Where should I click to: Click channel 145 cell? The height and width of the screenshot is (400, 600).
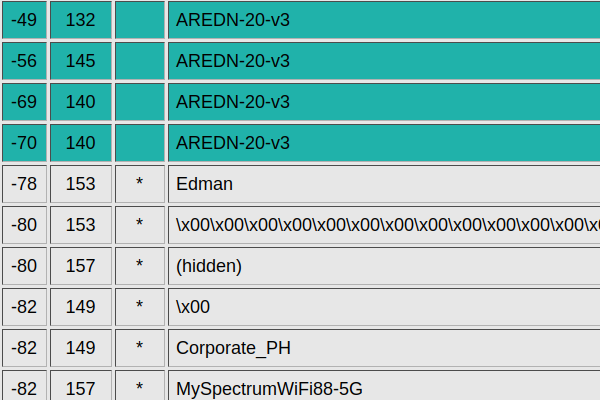[81, 61]
